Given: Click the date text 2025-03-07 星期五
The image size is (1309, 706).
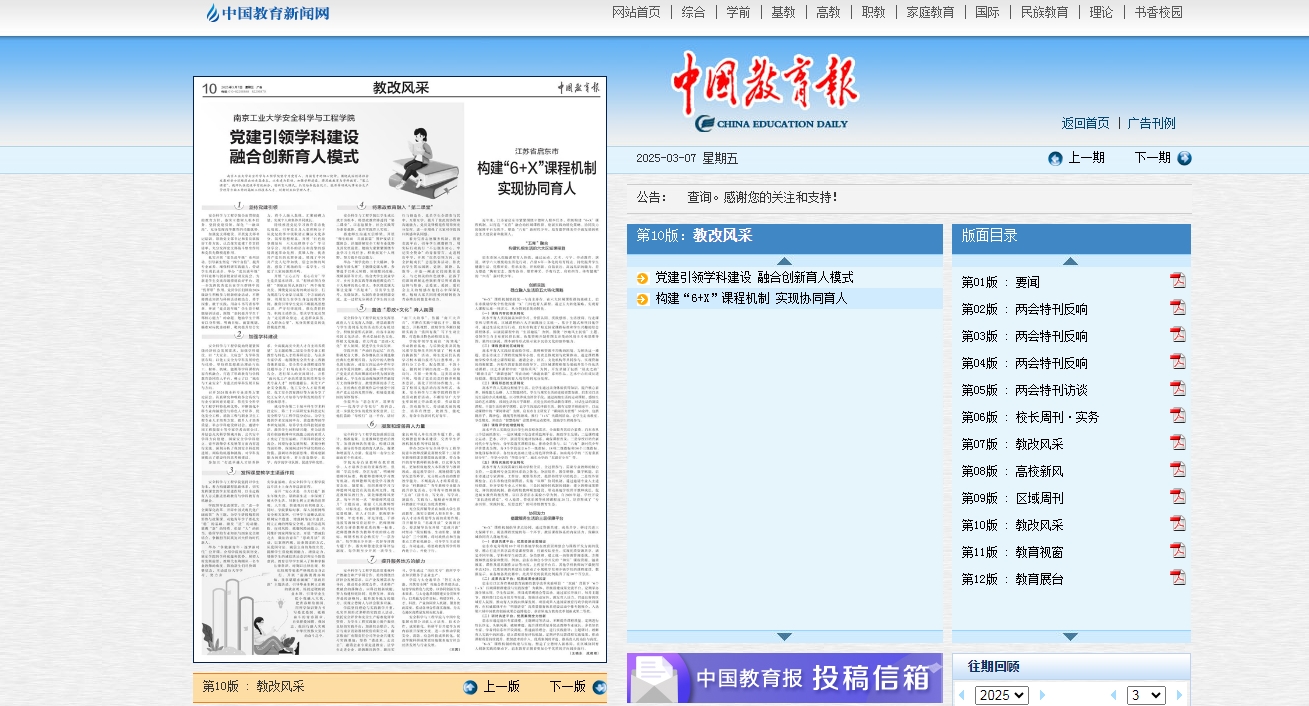Looking at the screenshot, I should tap(687, 158).
